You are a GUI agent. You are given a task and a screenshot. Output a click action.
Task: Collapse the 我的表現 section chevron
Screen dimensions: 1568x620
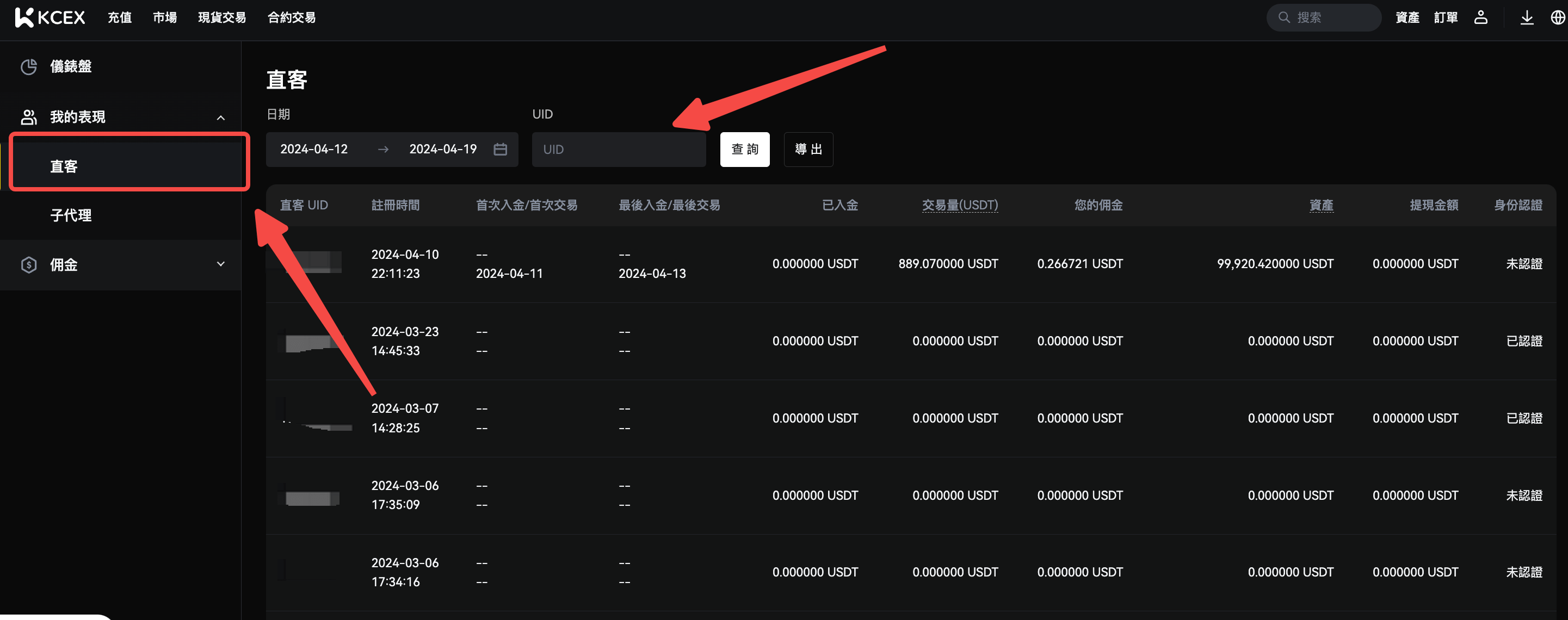point(221,117)
